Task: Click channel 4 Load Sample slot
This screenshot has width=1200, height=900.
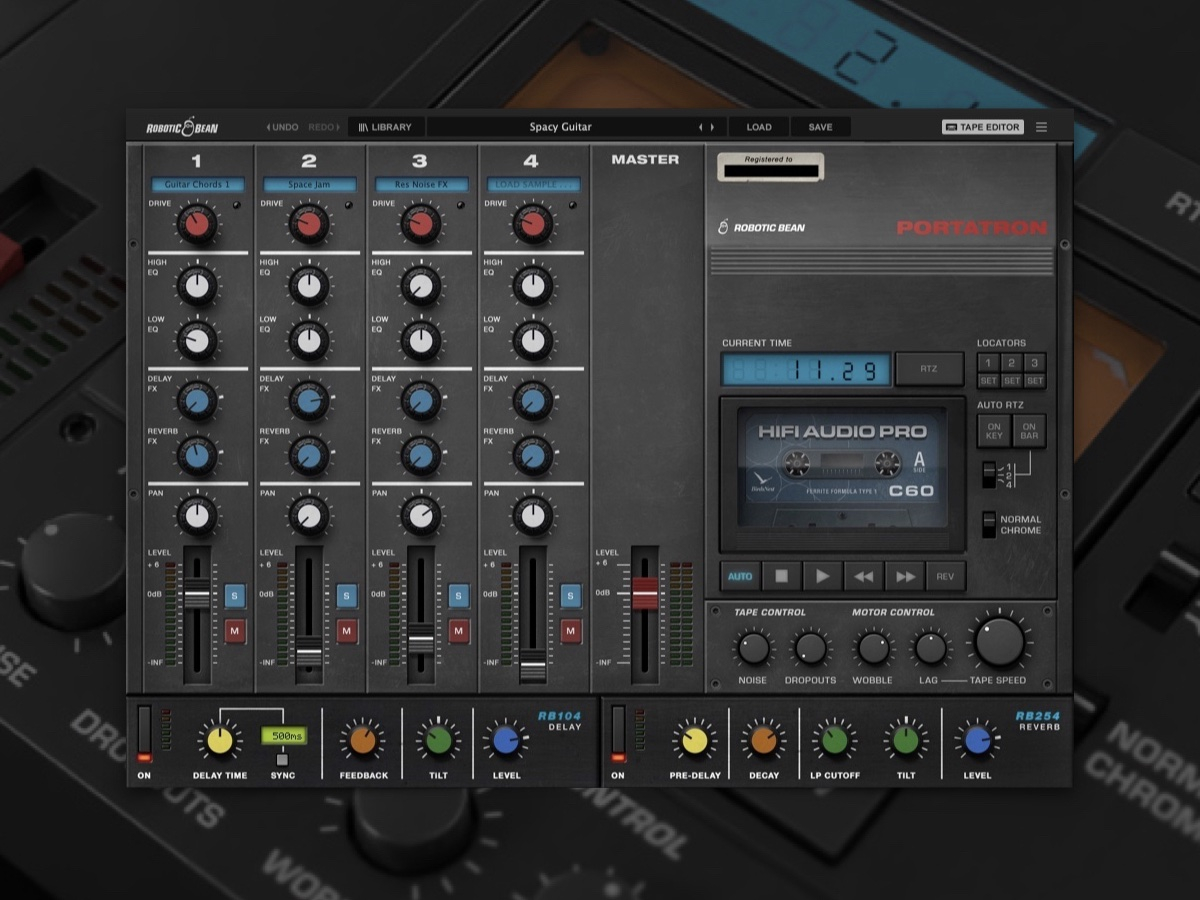Action: coord(534,185)
